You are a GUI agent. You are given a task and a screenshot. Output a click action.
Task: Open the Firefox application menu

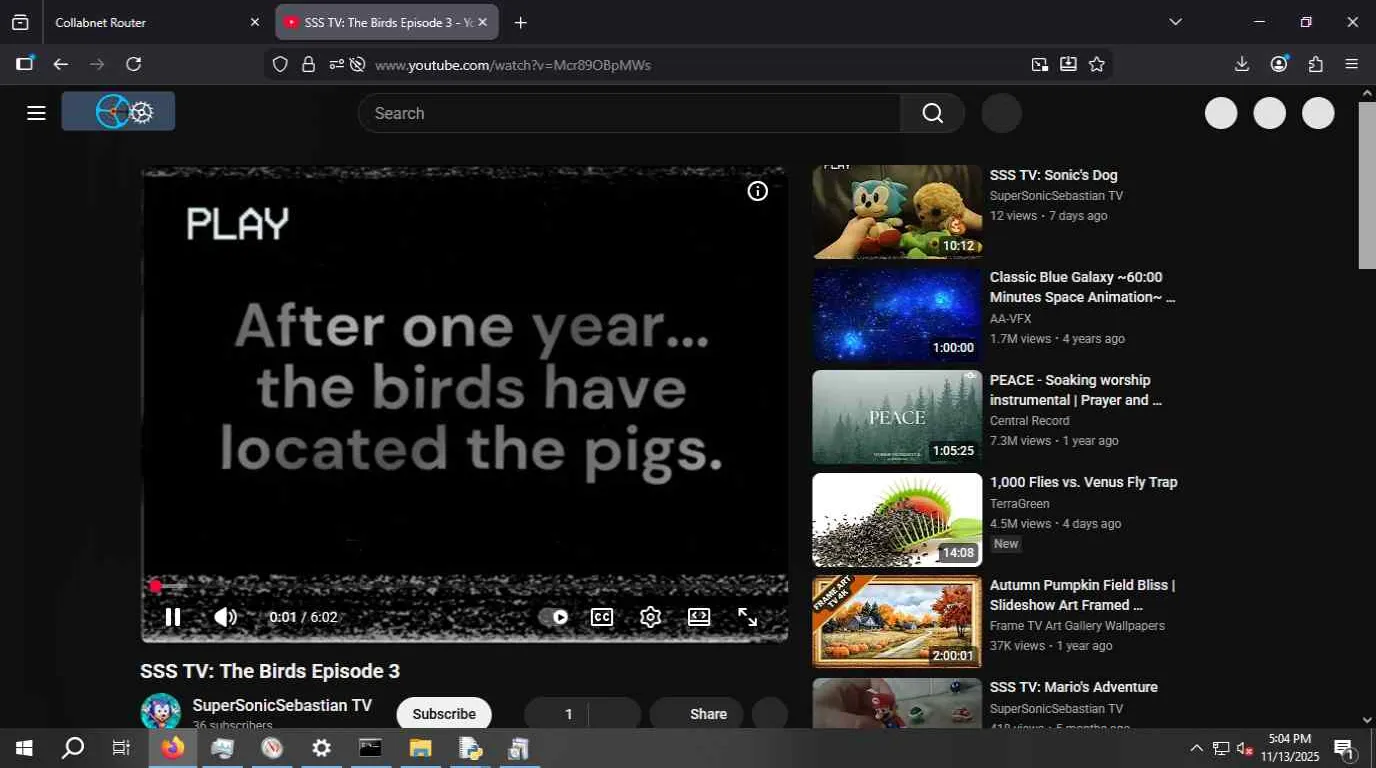click(1352, 64)
